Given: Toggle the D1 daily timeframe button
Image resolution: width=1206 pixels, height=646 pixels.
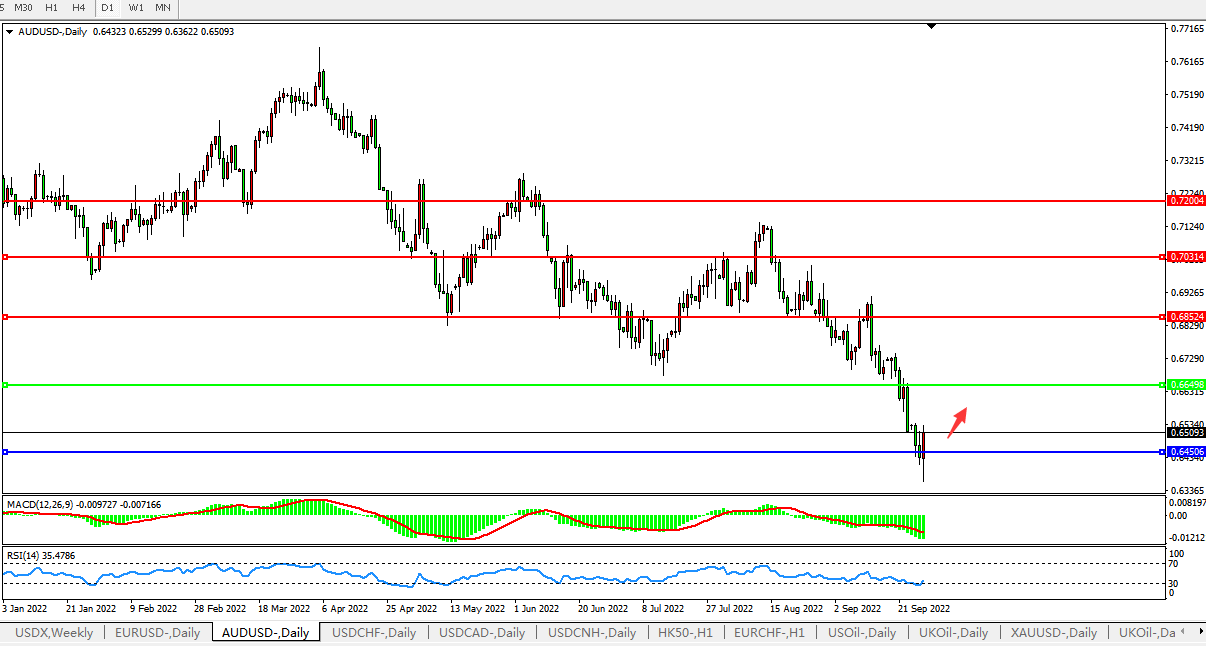Looking at the screenshot, I should click(x=108, y=8).
